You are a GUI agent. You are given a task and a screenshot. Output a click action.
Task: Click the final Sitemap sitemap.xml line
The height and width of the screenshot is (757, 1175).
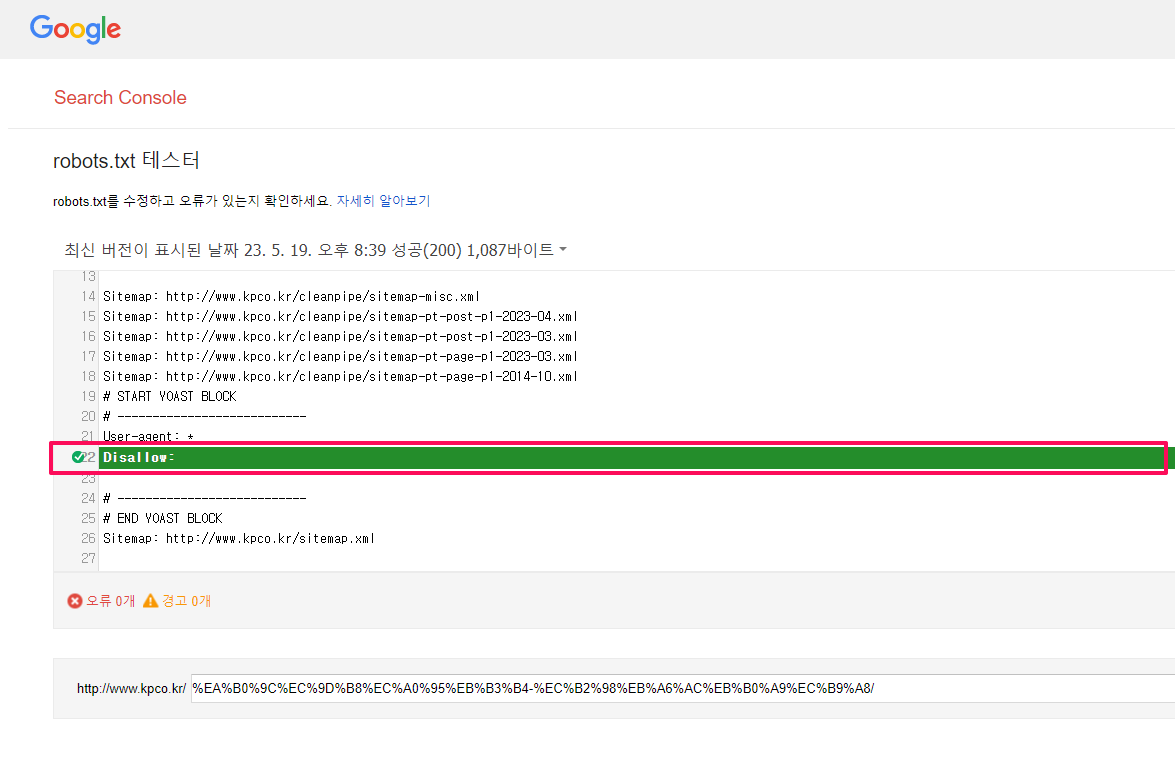click(x=239, y=538)
